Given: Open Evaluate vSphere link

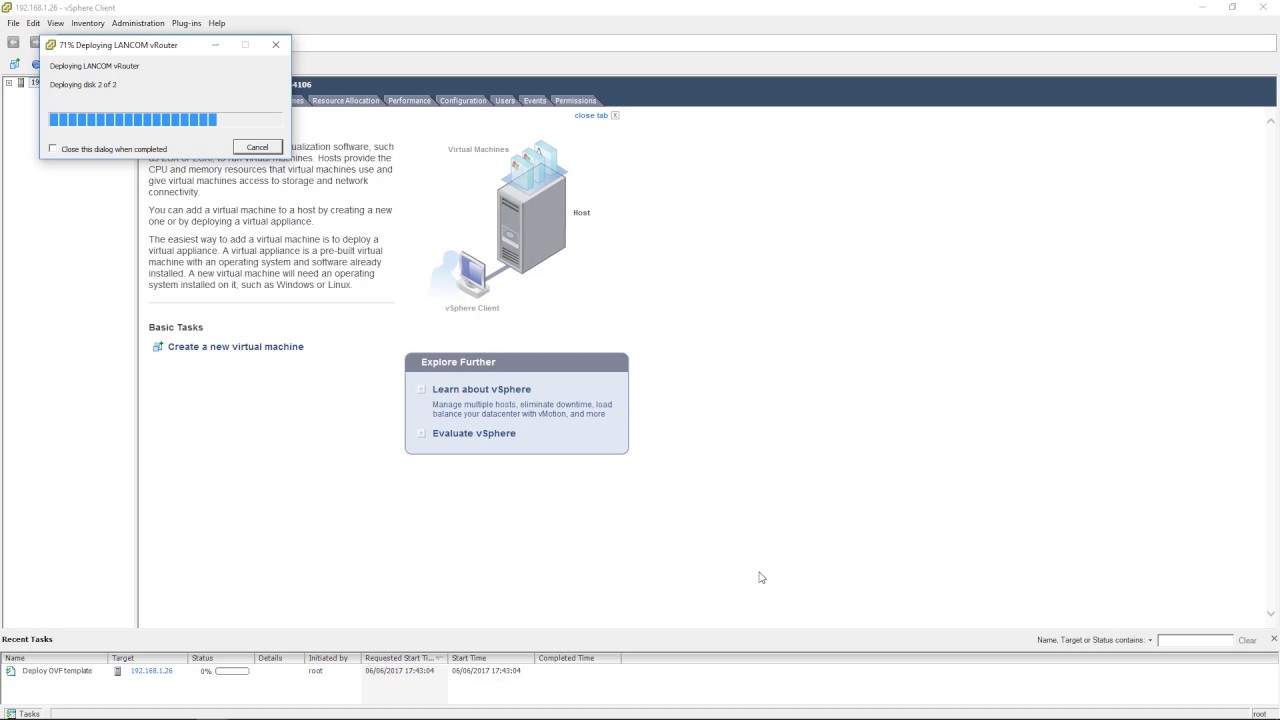Looking at the screenshot, I should point(474,433).
